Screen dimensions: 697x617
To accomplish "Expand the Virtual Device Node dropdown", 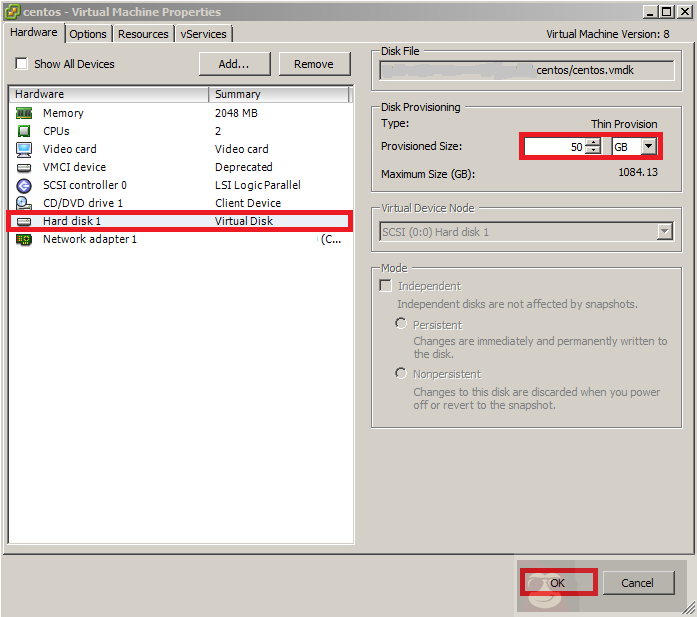I will point(664,232).
